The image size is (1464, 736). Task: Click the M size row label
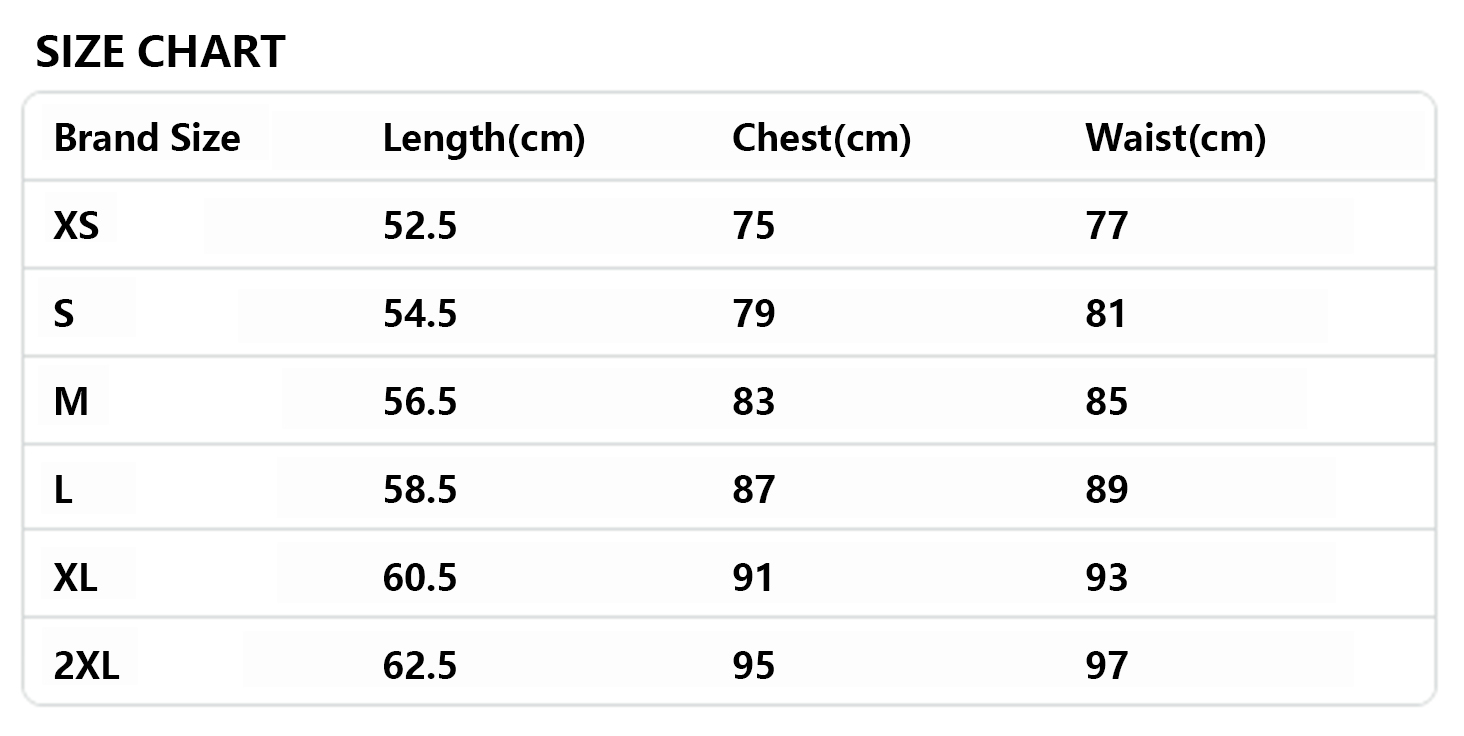coord(71,402)
